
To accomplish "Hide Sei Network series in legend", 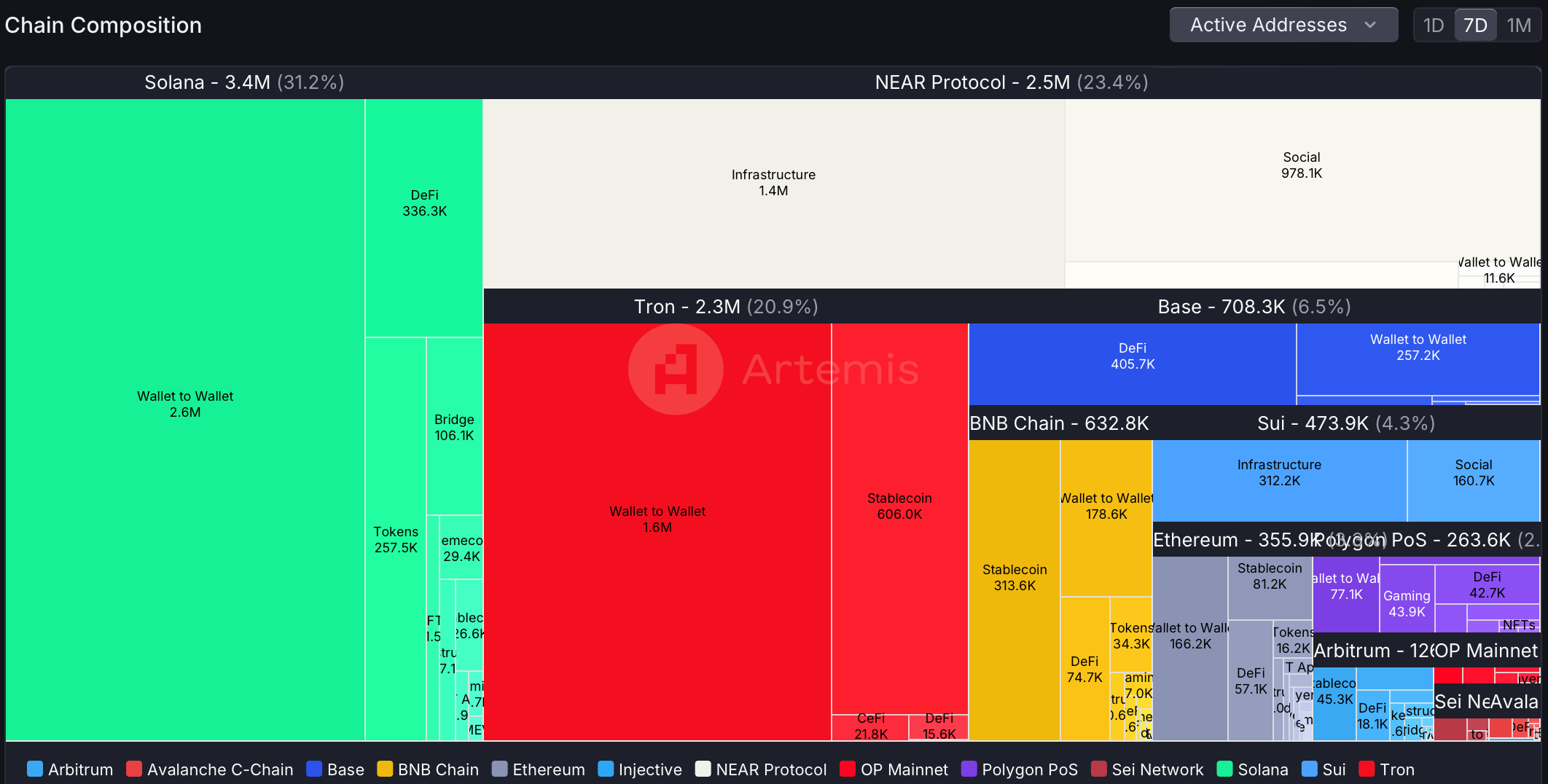I will [x=1098, y=769].
